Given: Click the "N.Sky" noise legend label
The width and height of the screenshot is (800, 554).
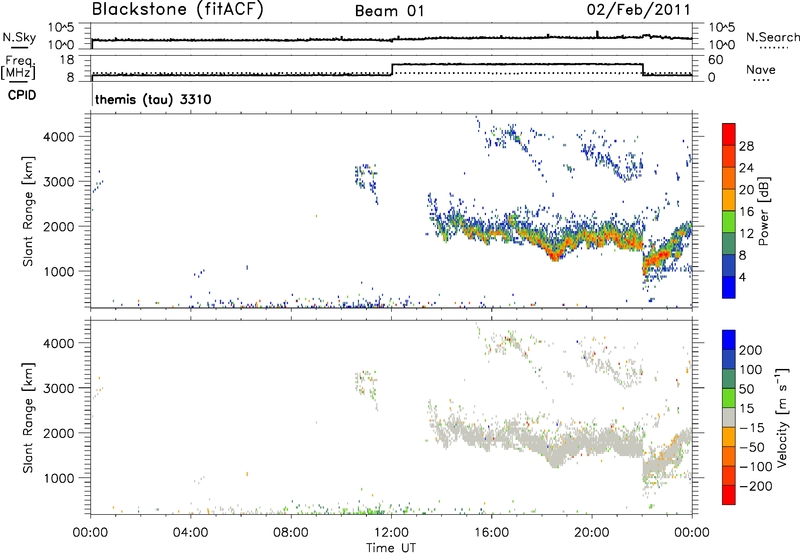Looking at the screenshot, I should click(x=19, y=37).
